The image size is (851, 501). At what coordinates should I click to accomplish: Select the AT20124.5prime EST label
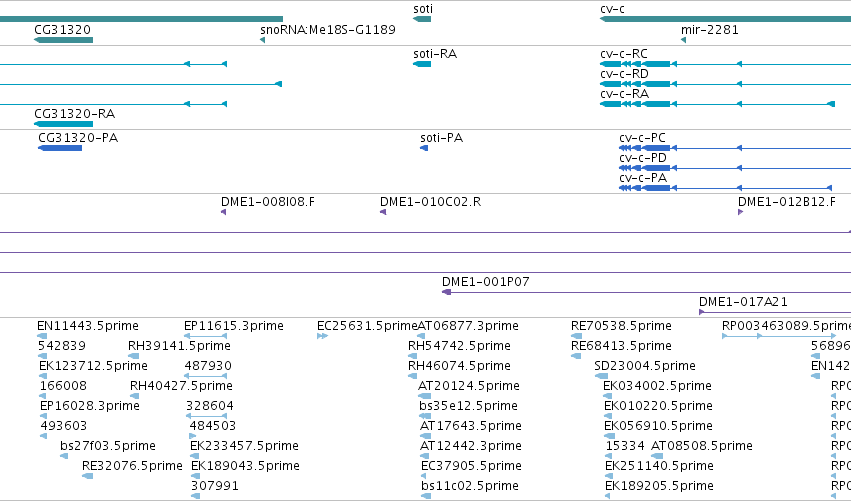pos(469,386)
